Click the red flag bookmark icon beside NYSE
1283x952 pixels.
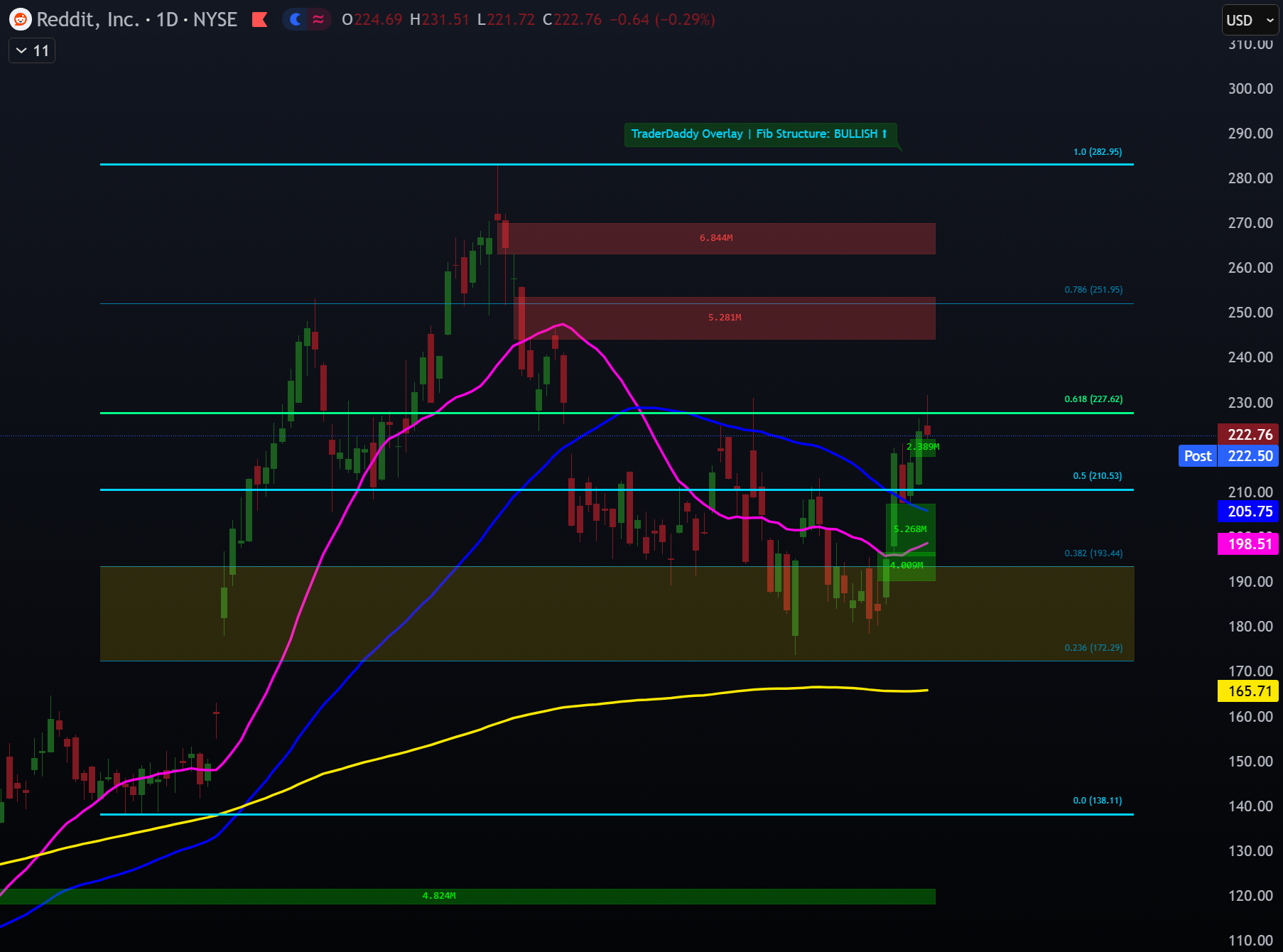[x=261, y=20]
